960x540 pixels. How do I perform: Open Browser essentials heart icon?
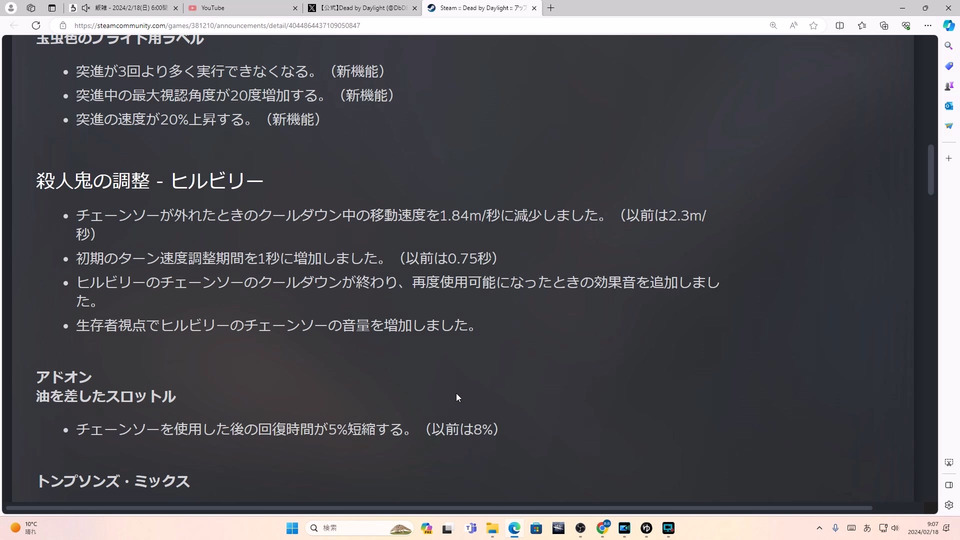(906, 26)
